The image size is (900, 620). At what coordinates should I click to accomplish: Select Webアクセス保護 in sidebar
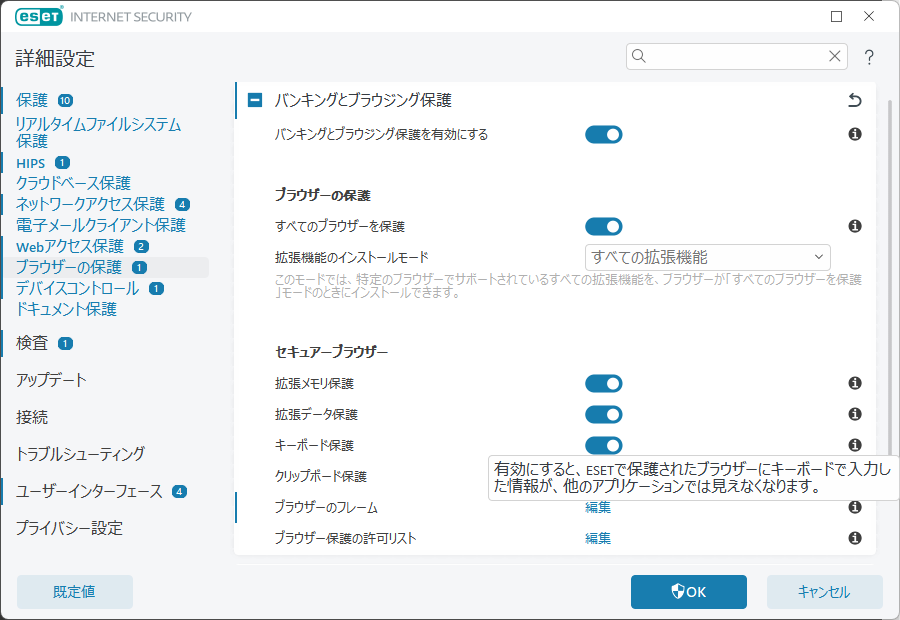tap(70, 246)
